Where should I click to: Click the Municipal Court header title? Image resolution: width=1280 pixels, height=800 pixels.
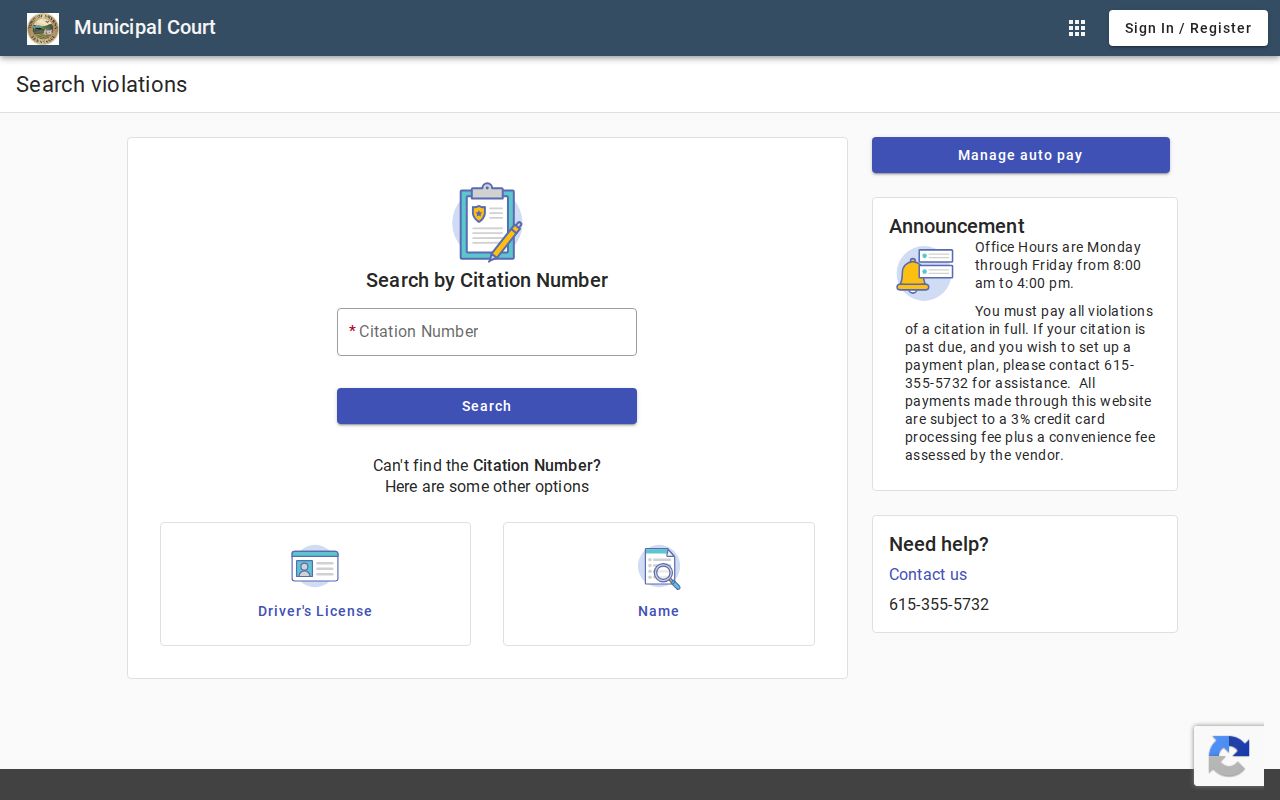pos(145,27)
